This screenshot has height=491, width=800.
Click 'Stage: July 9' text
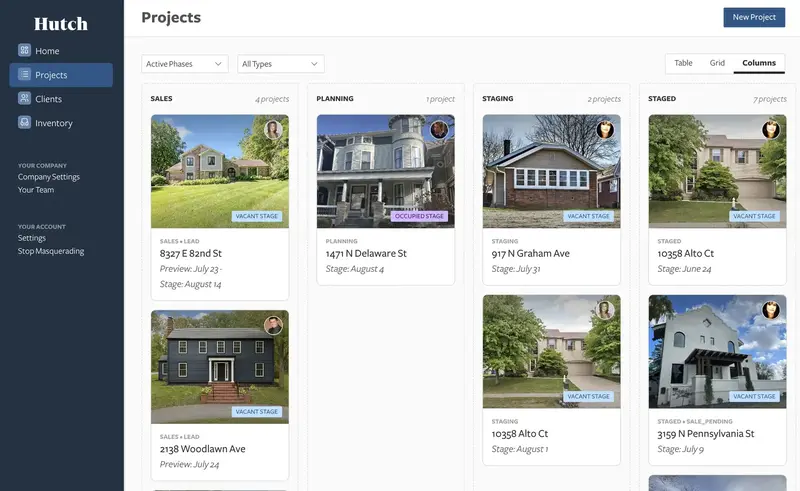coord(681,449)
